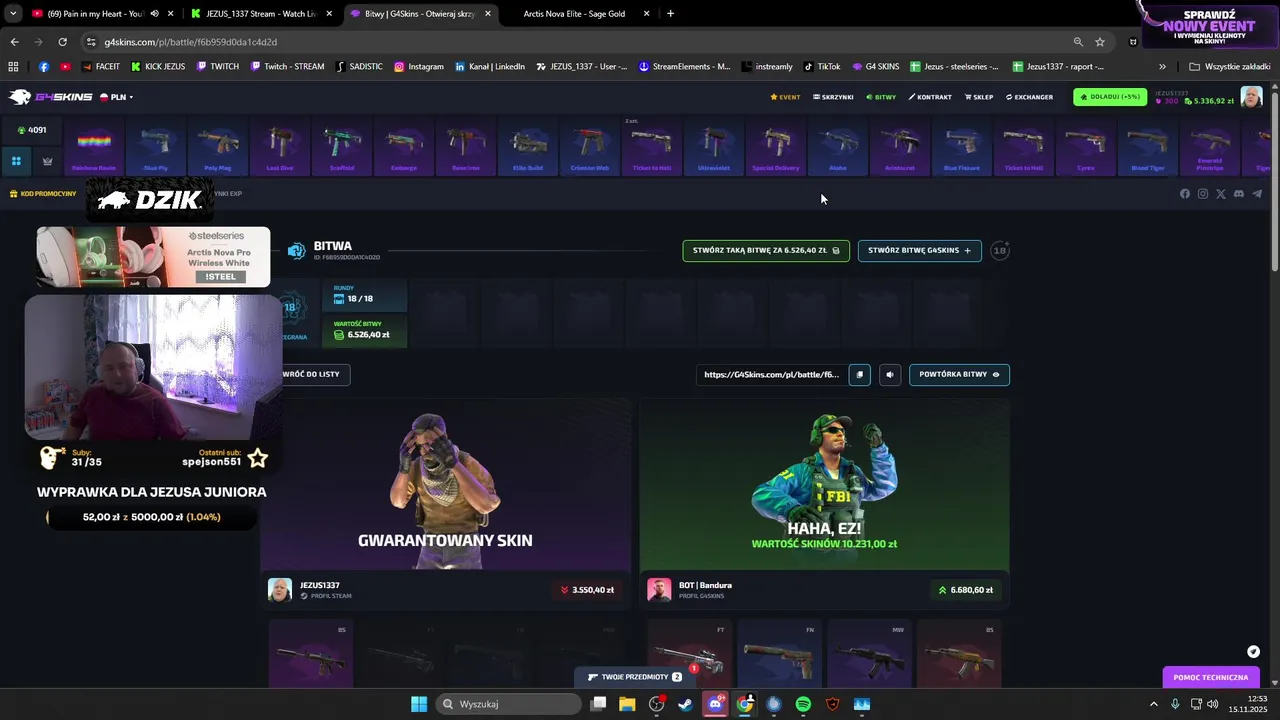Open the Special Delivery skin drop
This screenshot has width=1280, height=720.
[x=776, y=147]
